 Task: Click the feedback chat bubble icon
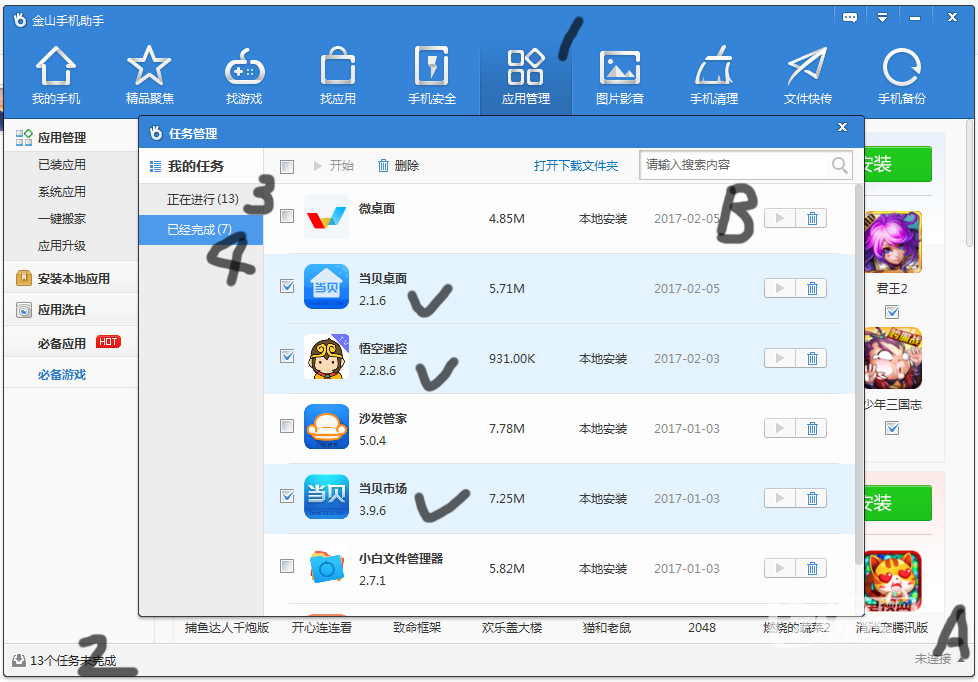click(x=850, y=17)
